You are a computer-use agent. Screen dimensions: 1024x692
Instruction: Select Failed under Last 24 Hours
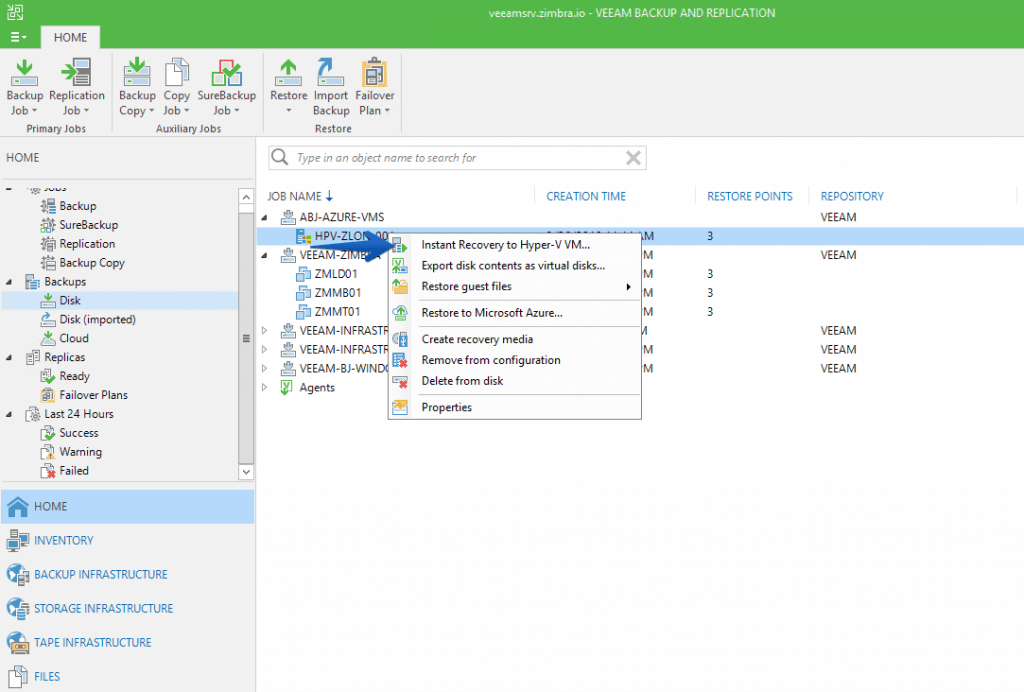click(74, 471)
